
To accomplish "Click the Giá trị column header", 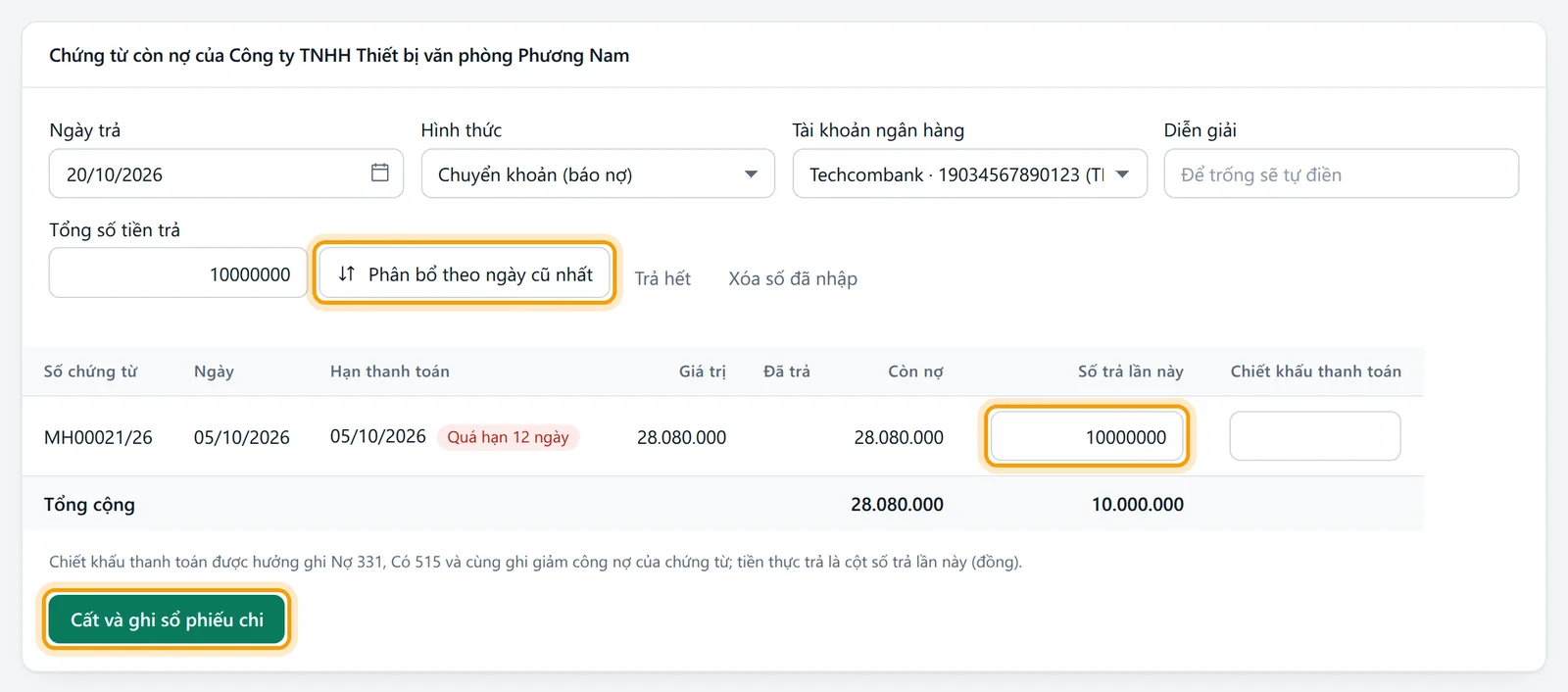I will [x=703, y=371].
